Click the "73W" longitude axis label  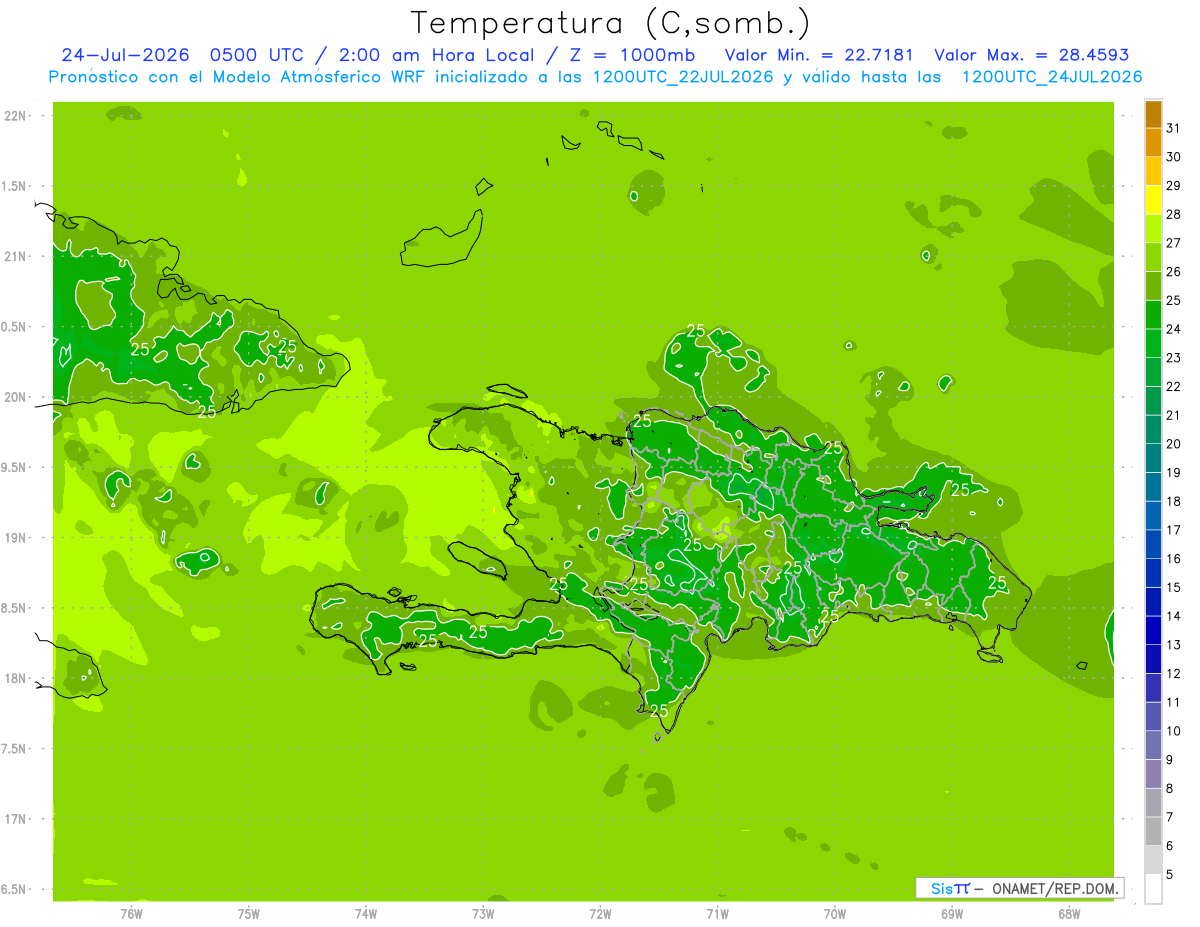click(x=482, y=914)
